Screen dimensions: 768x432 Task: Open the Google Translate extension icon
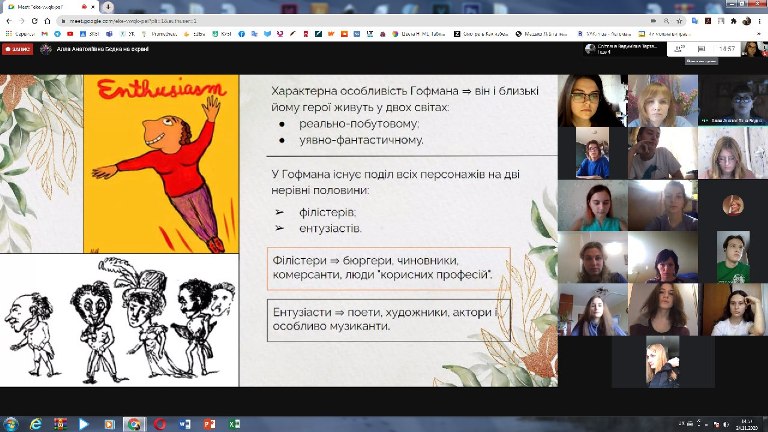click(x=695, y=21)
